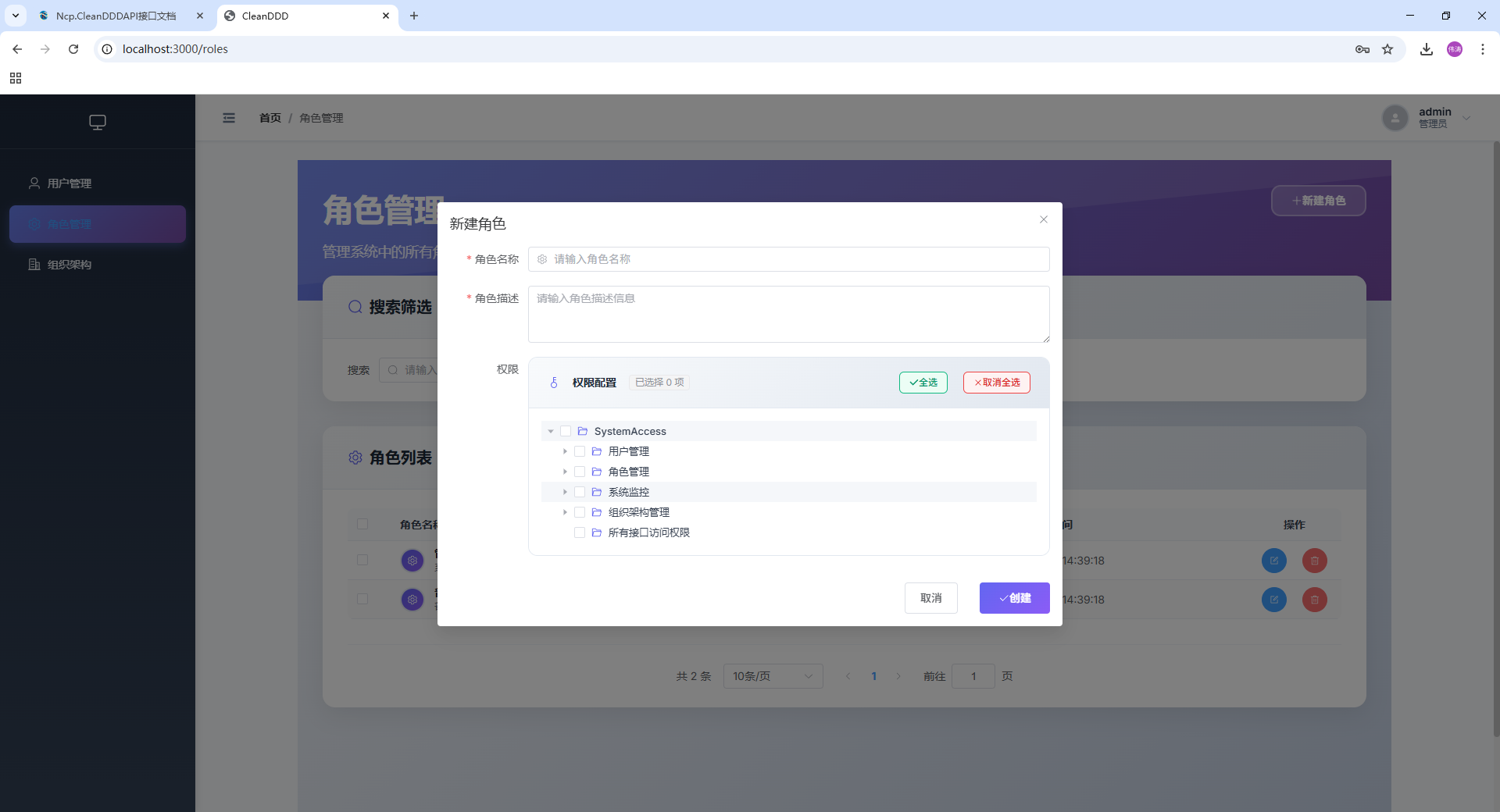The height and width of the screenshot is (812, 1500).
Task: Expand the 角色管理 node in the permission tree
Action: point(565,472)
